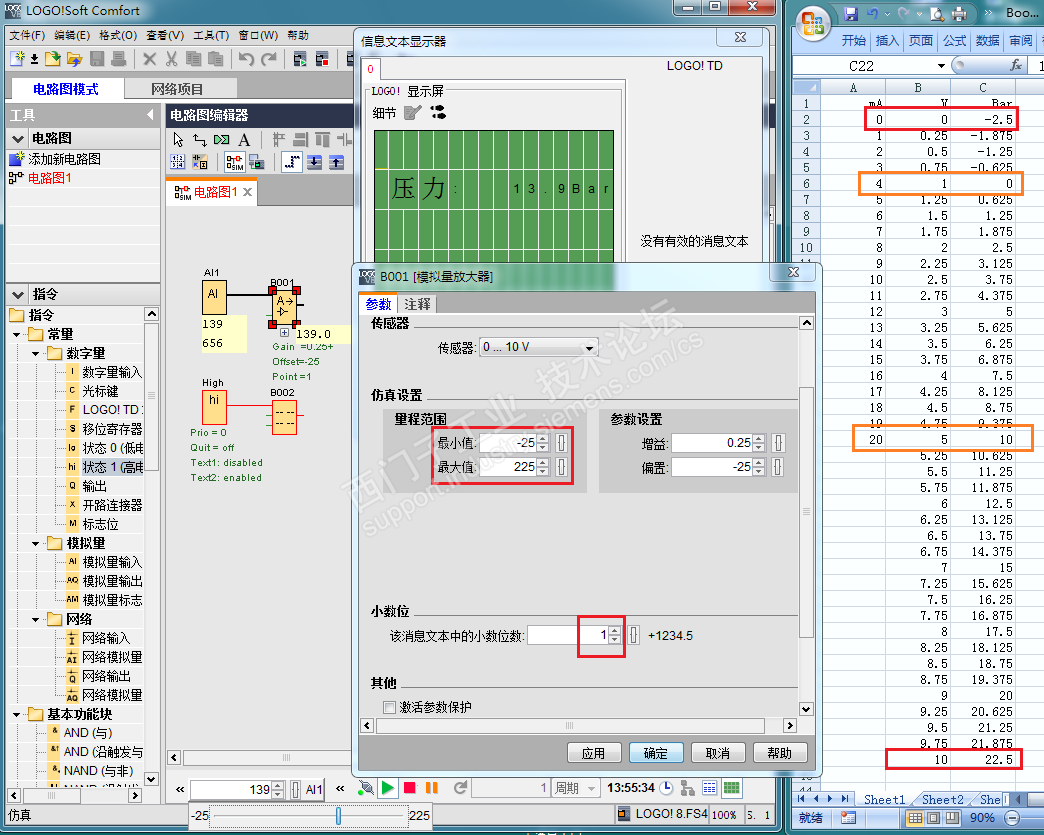Viewport: 1044px width, 835px height.
Task: Click the green data table icon in simulation bar
Action: pyautogui.click(x=732, y=788)
